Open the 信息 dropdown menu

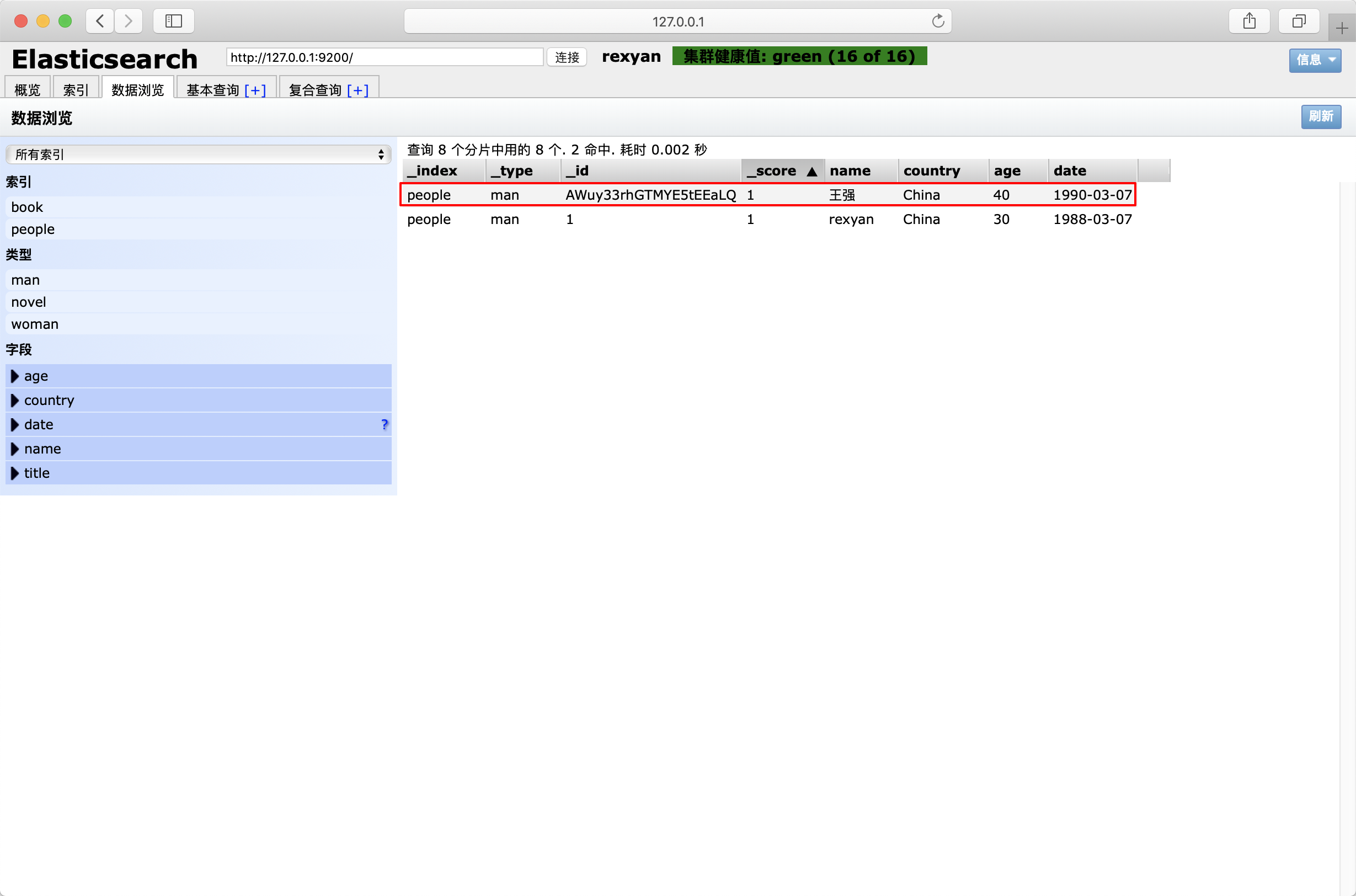click(1314, 60)
